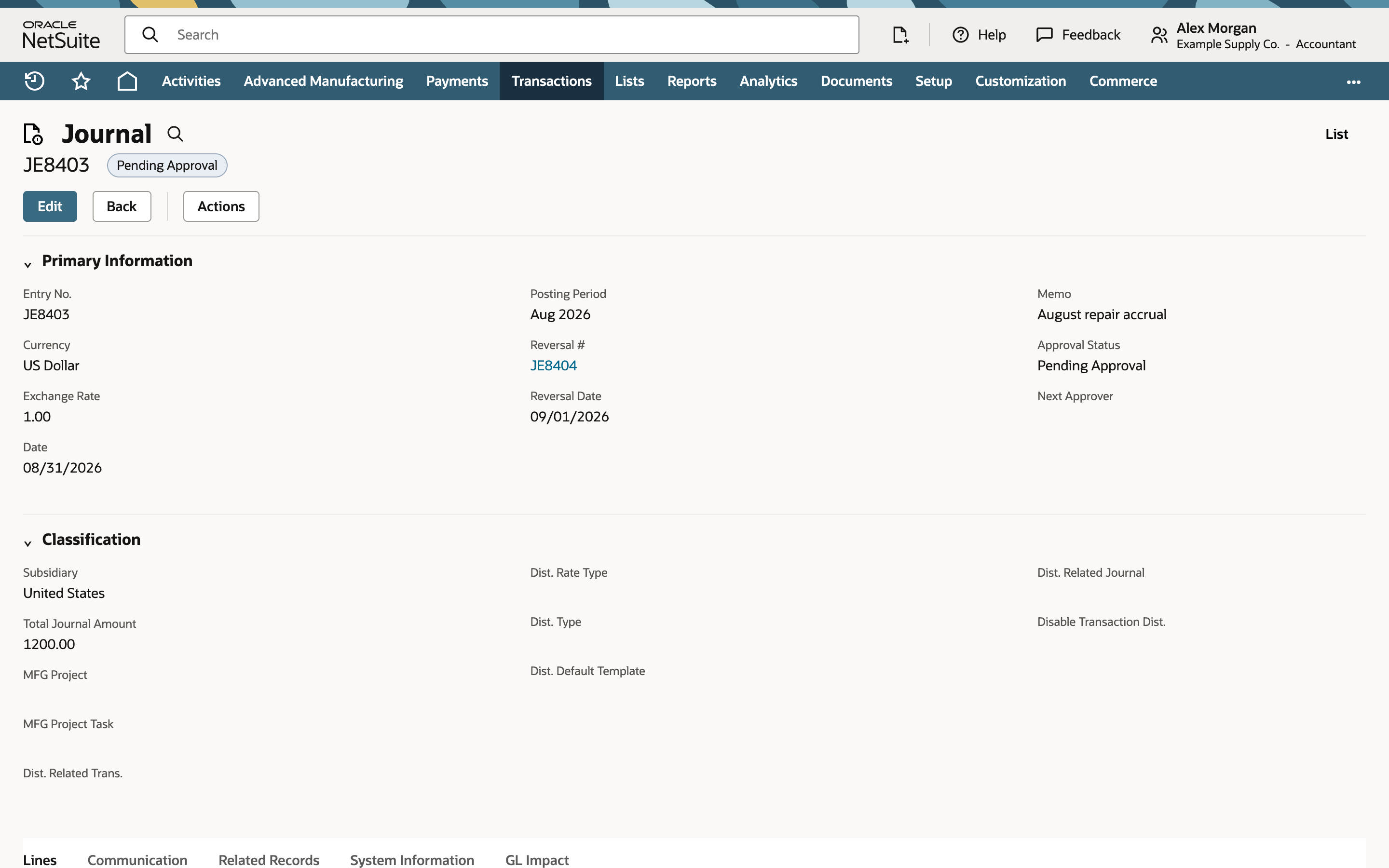This screenshot has width=1389, height=868.
Task: Switch to the Communication tab
Action: click(x=137, y=859)
